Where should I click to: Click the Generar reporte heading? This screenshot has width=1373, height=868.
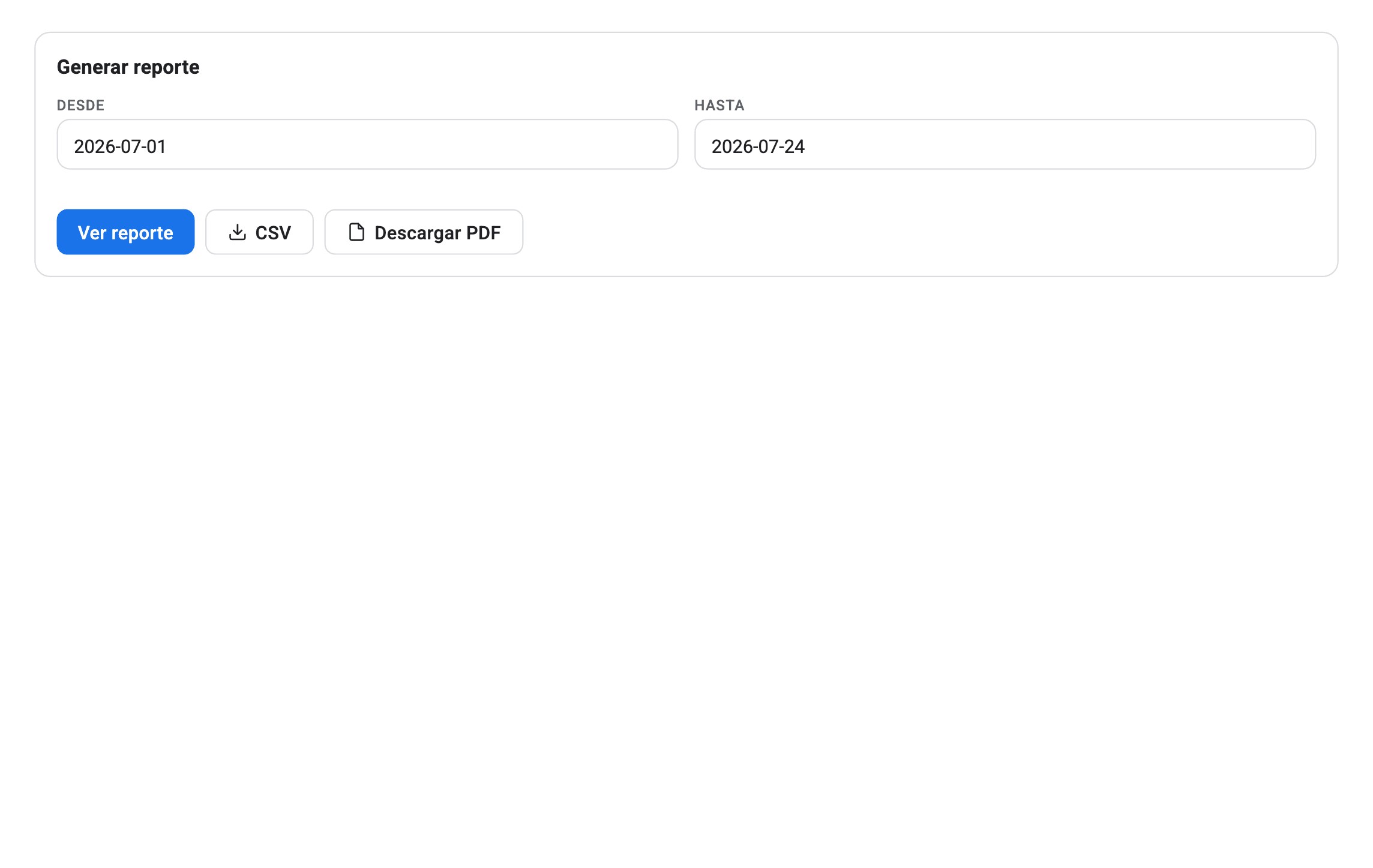(x=128, y=67)
